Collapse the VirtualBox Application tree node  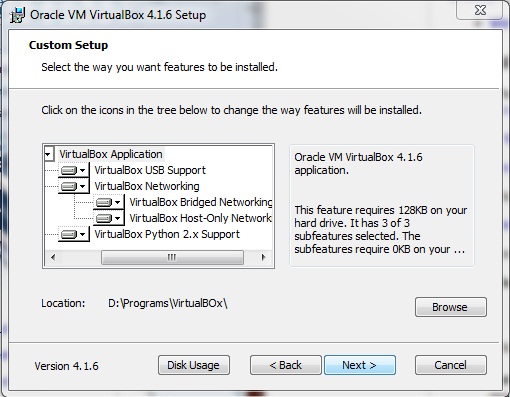click(x=48, y=154)
